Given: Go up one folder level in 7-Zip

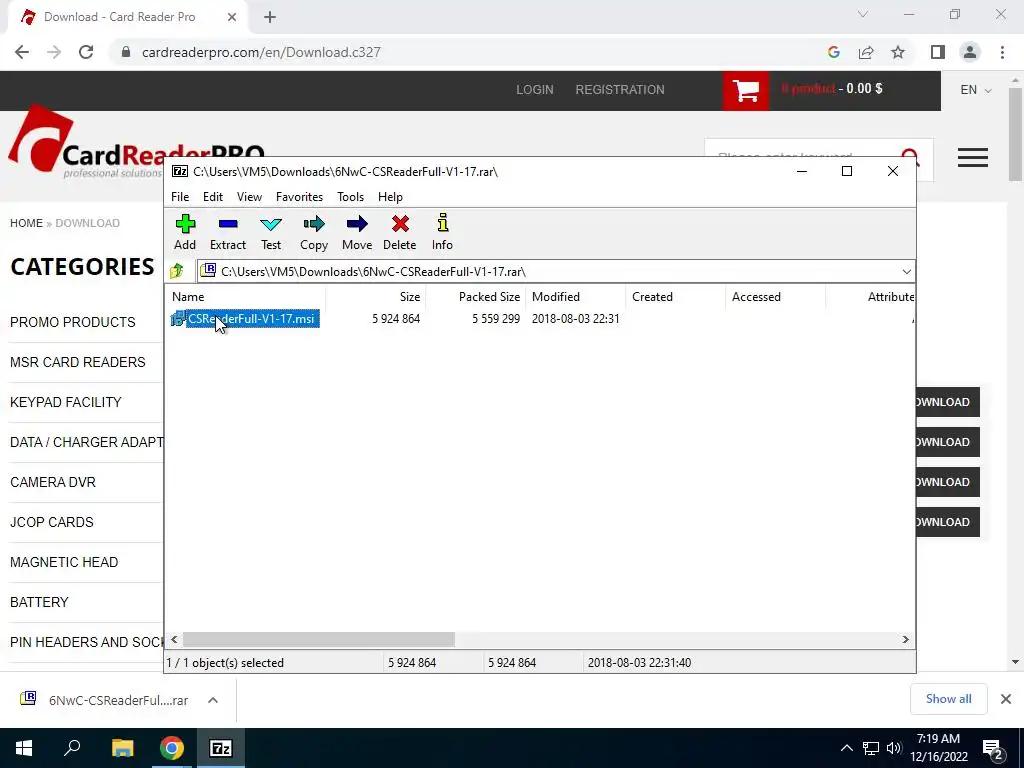Looking at the screenshot, I should tap(177, 271).
